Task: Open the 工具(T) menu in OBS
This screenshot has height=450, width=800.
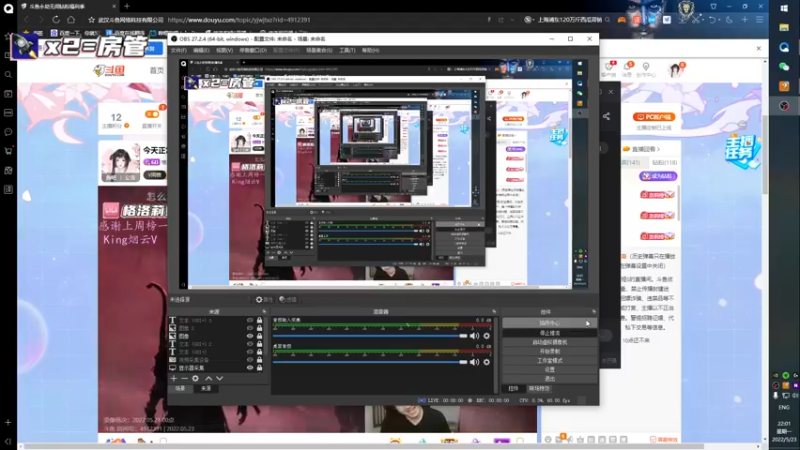Action: point(347,51)
